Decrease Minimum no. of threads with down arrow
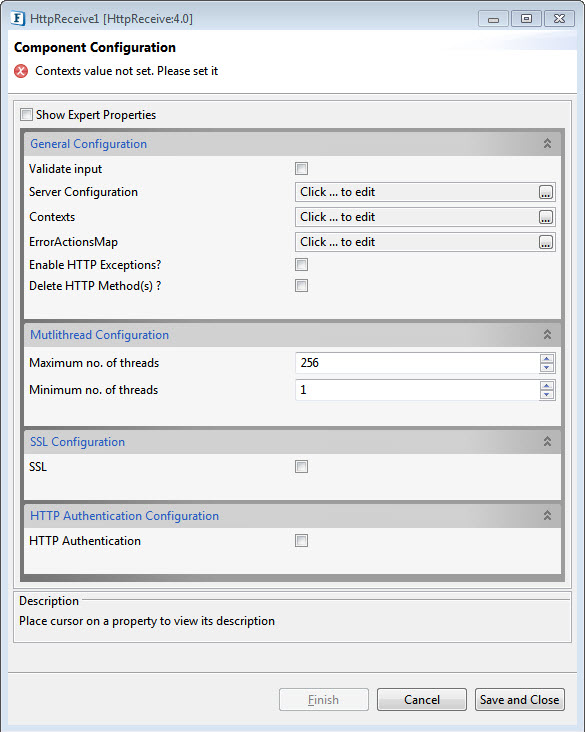 547,395
